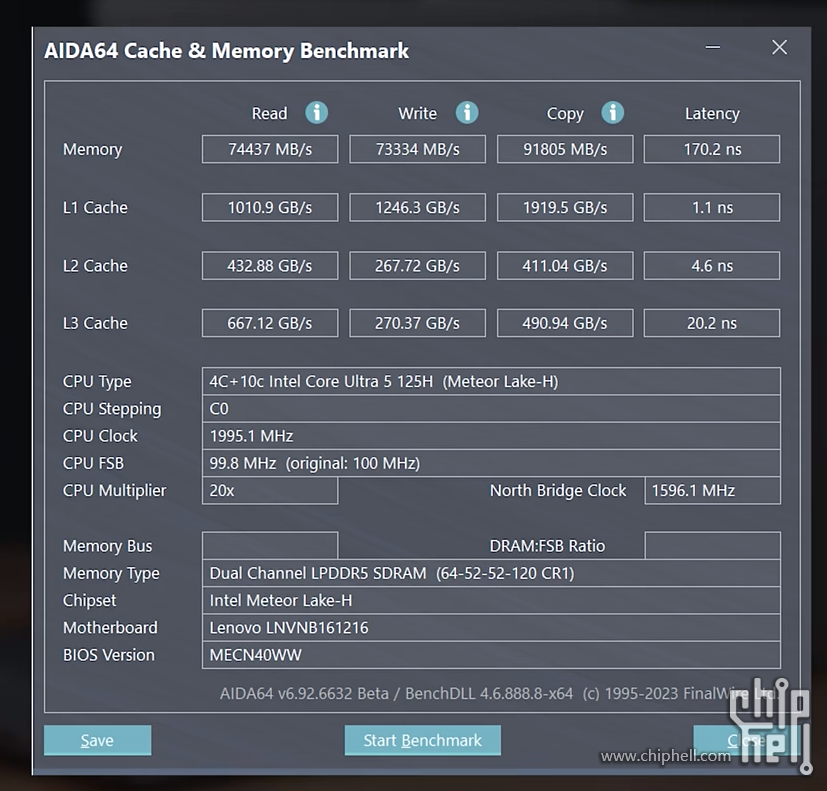Screen dimensions: 827x791
Task: Click the CPU FSB field 99.8 MHz
Action: tap(491, 464)
